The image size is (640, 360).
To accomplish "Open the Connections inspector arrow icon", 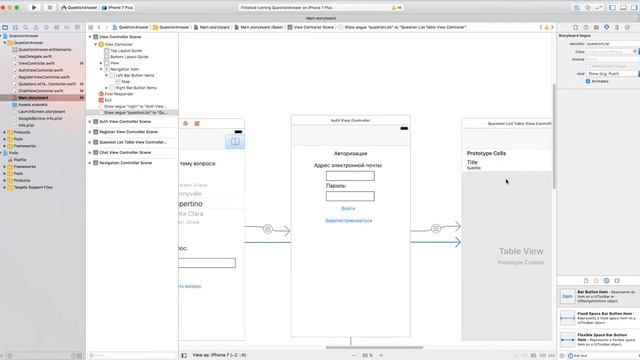I will [627, 27].
